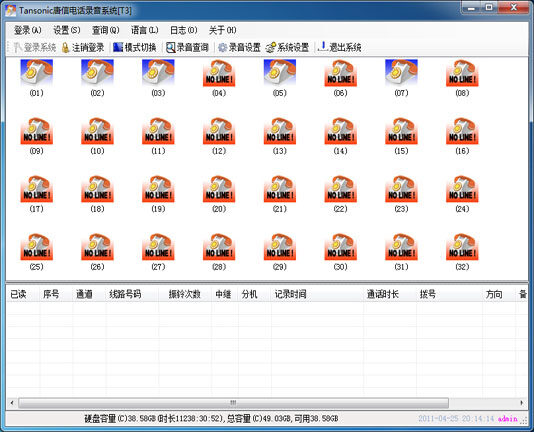Click the 模式切换 toolbar button

(135, 47)
